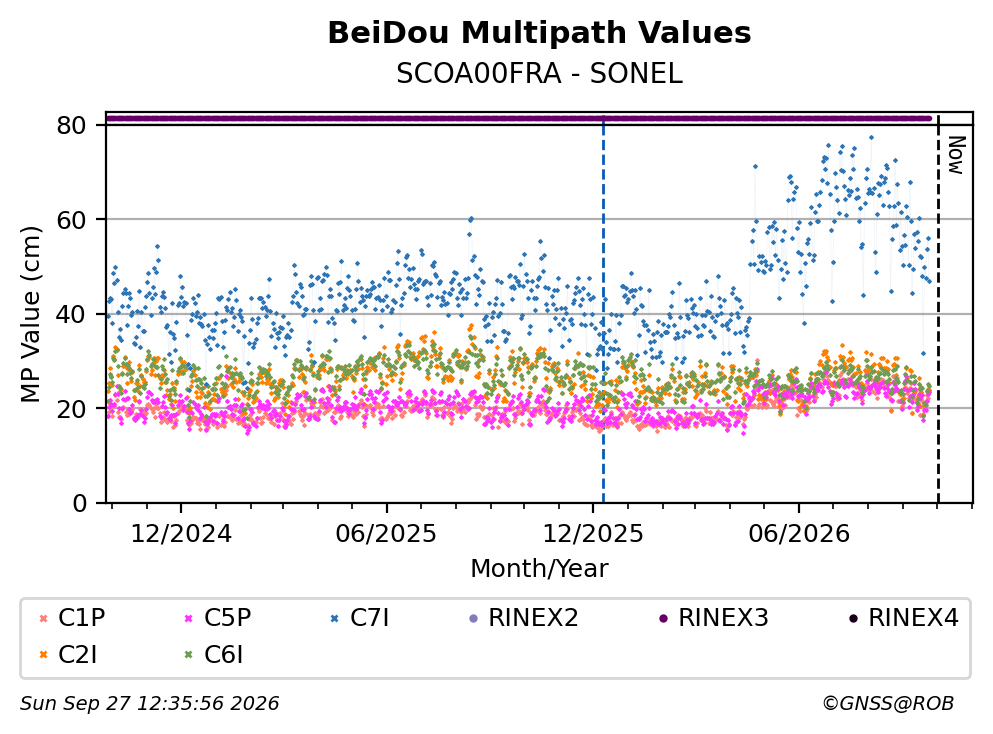Click the 'Now' dashed line label
This screenshot has height=734, width=993.
(x=956, y=155)
